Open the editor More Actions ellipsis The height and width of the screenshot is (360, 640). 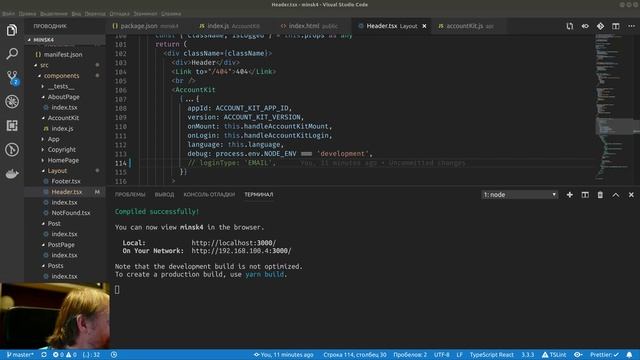[631, 26]
